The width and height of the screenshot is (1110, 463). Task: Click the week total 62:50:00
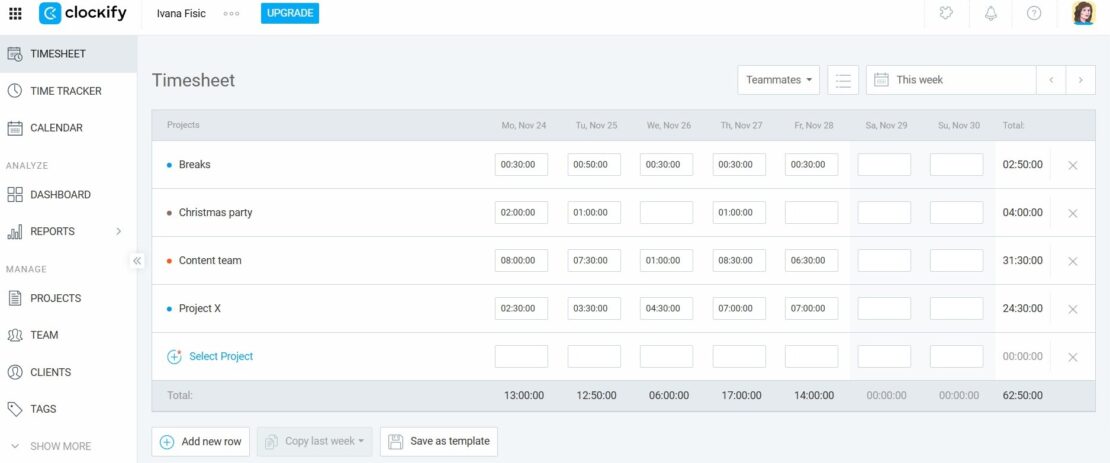point(1022,396)
